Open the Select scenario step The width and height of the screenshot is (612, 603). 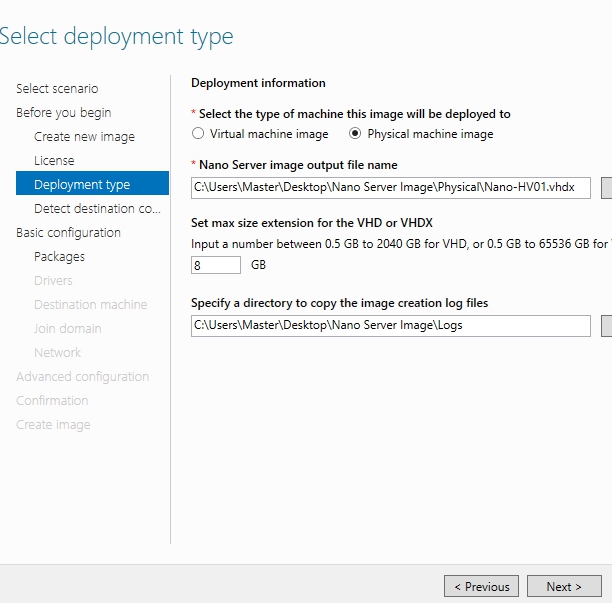(57, 89)
